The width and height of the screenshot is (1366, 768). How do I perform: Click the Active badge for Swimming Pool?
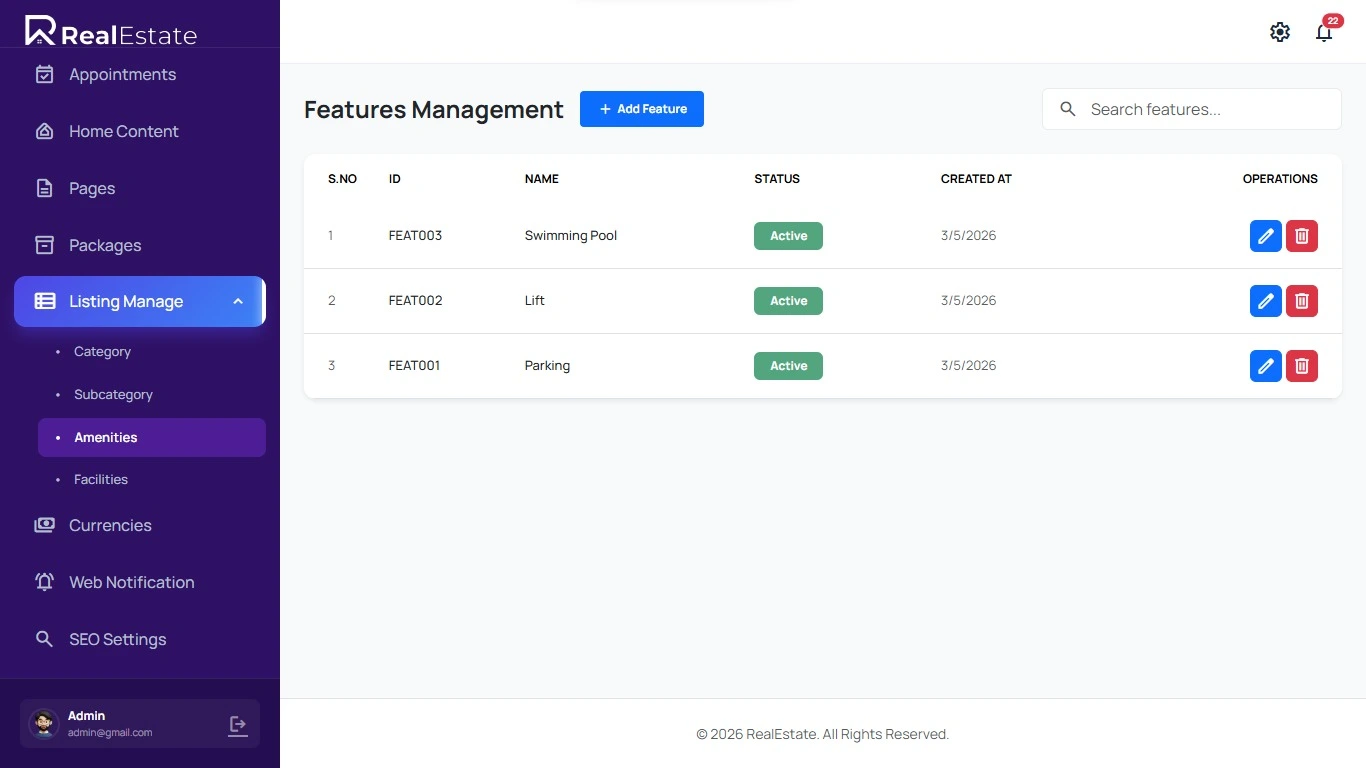click(x=788, y=236)
